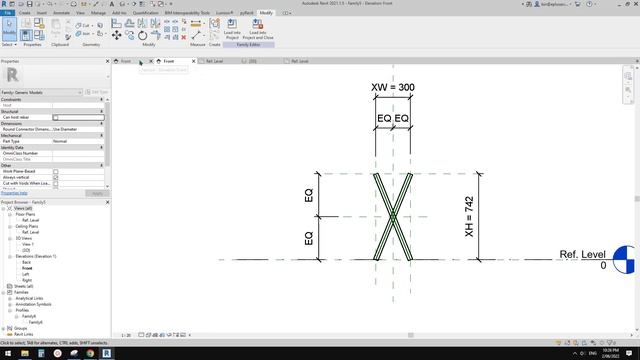Click the Align tool icon
640x360 pixels.
pyautogui.click(x=116, y=23)
